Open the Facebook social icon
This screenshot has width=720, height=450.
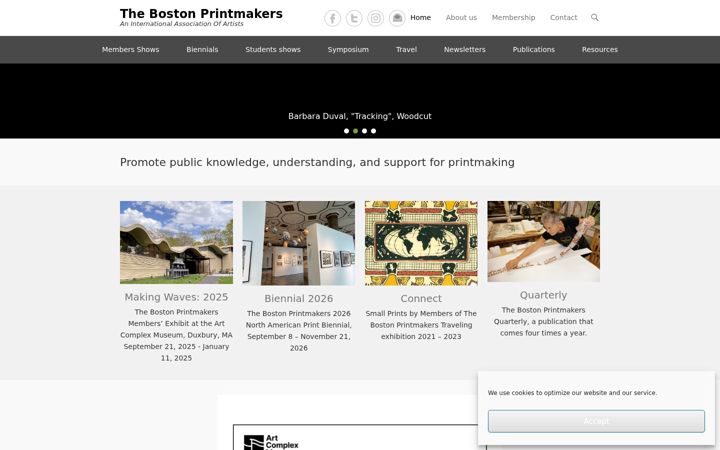[332, 18]
